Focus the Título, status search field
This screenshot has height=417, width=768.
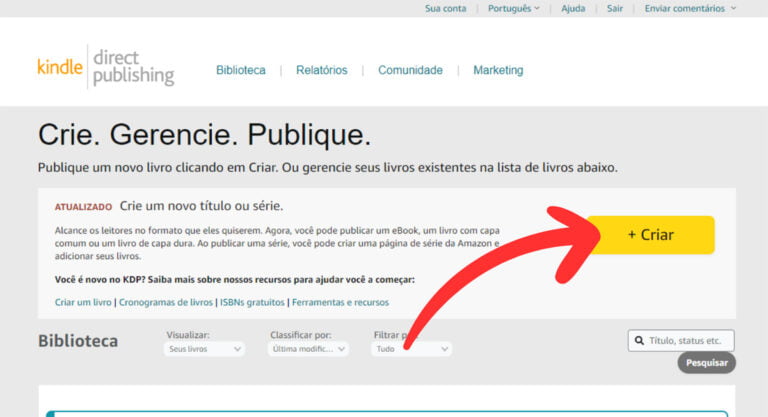pos(690,341)
